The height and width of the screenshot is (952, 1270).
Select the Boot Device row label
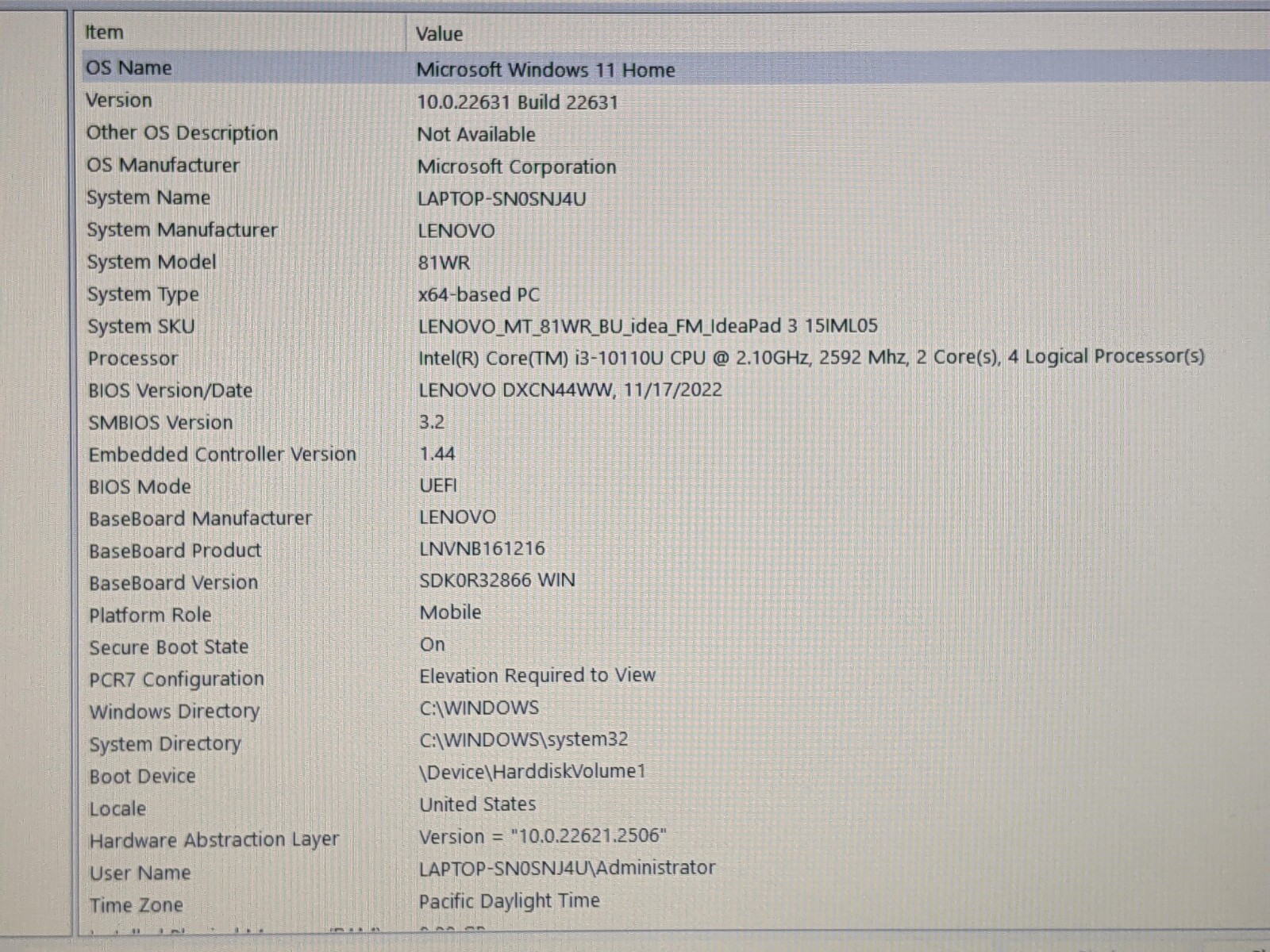coord(142,776)
